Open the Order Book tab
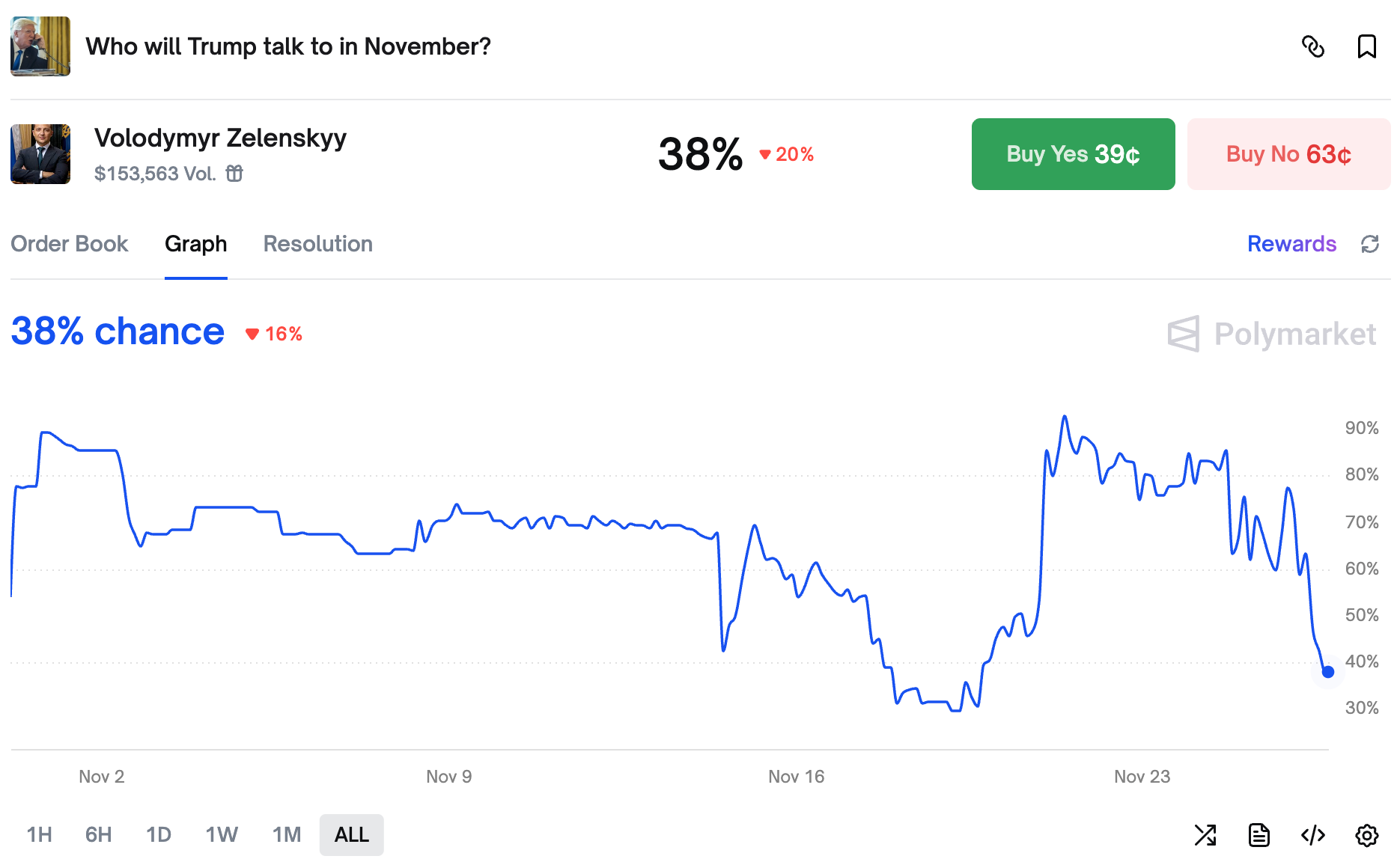This screenshot has height=865, width=1400. [x=70, y=244]
